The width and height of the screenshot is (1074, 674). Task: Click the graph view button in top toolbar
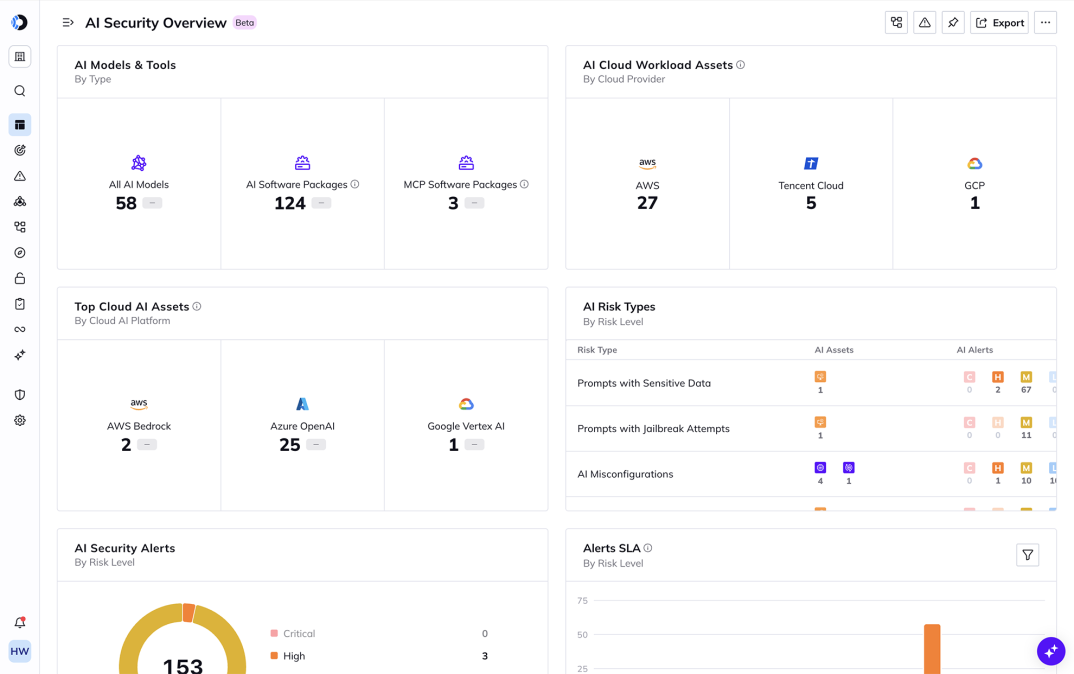897,23
